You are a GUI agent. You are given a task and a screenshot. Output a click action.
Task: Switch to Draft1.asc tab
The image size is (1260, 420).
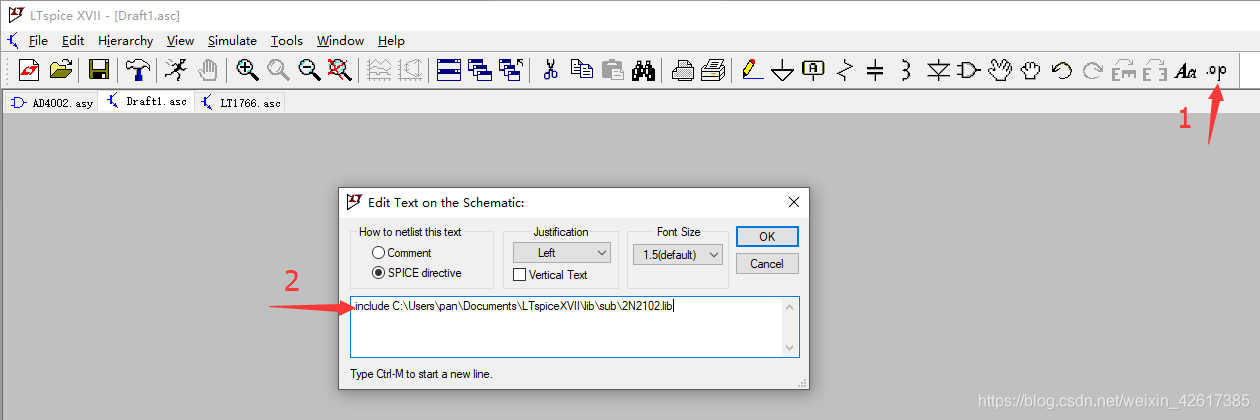[147, 102]
